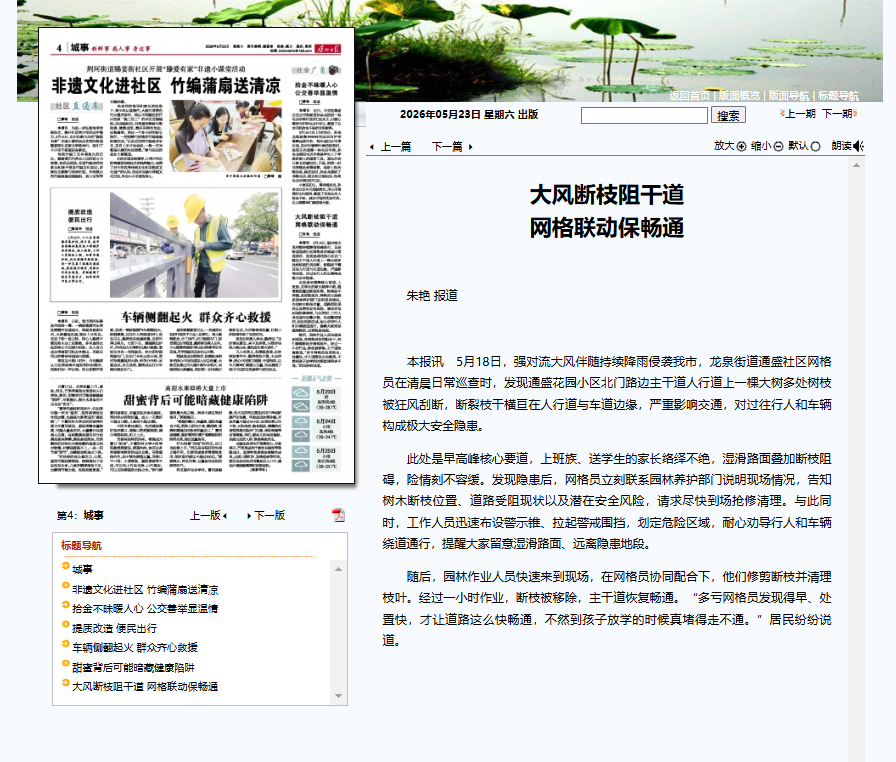Open 非遗文化进社区 竹编蒲扇送清凉 in list
Viewport: 896px width, 762px height.
coord(145,589)
